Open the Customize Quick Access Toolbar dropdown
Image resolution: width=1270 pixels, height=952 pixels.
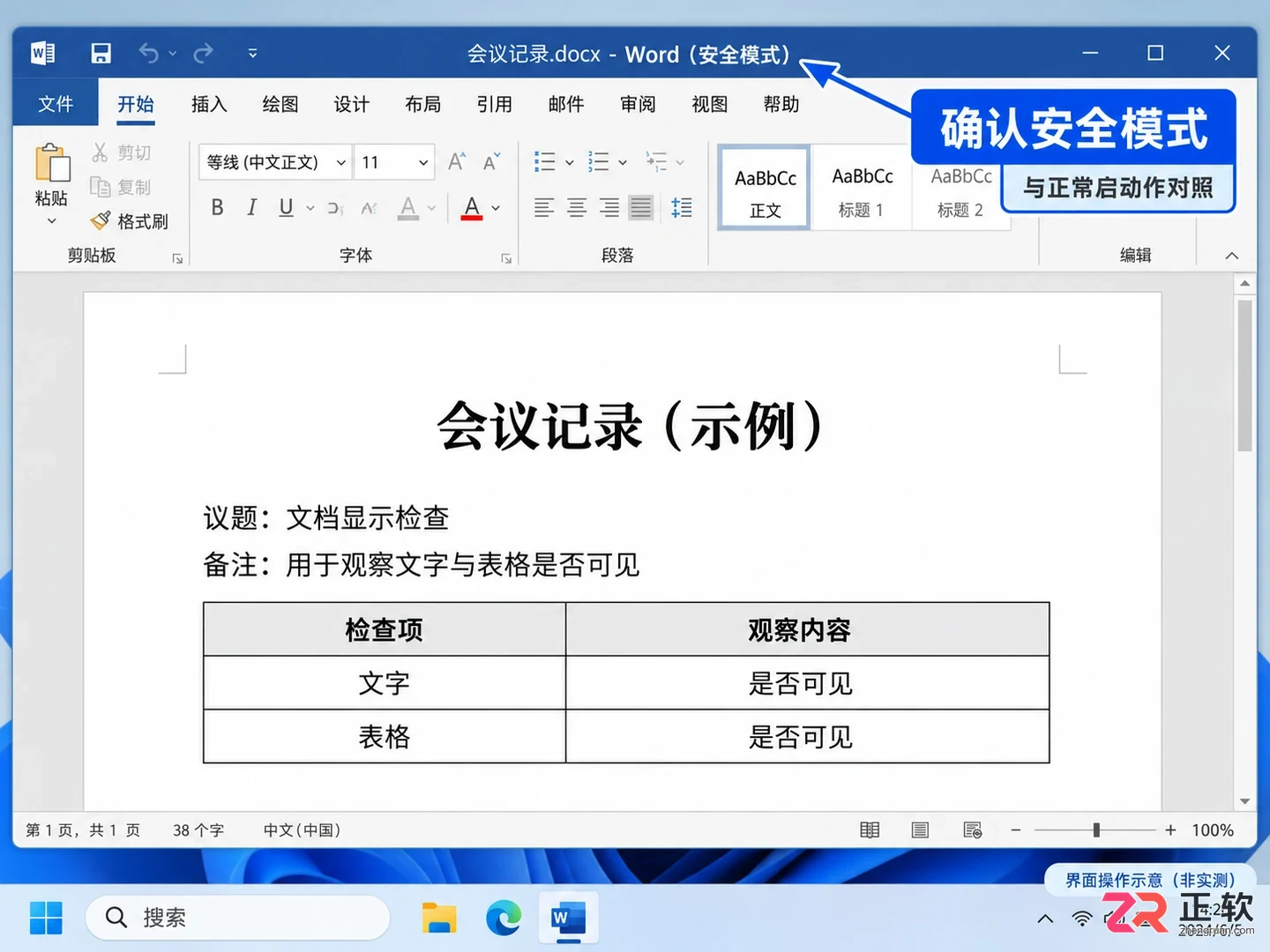point(253,54)
